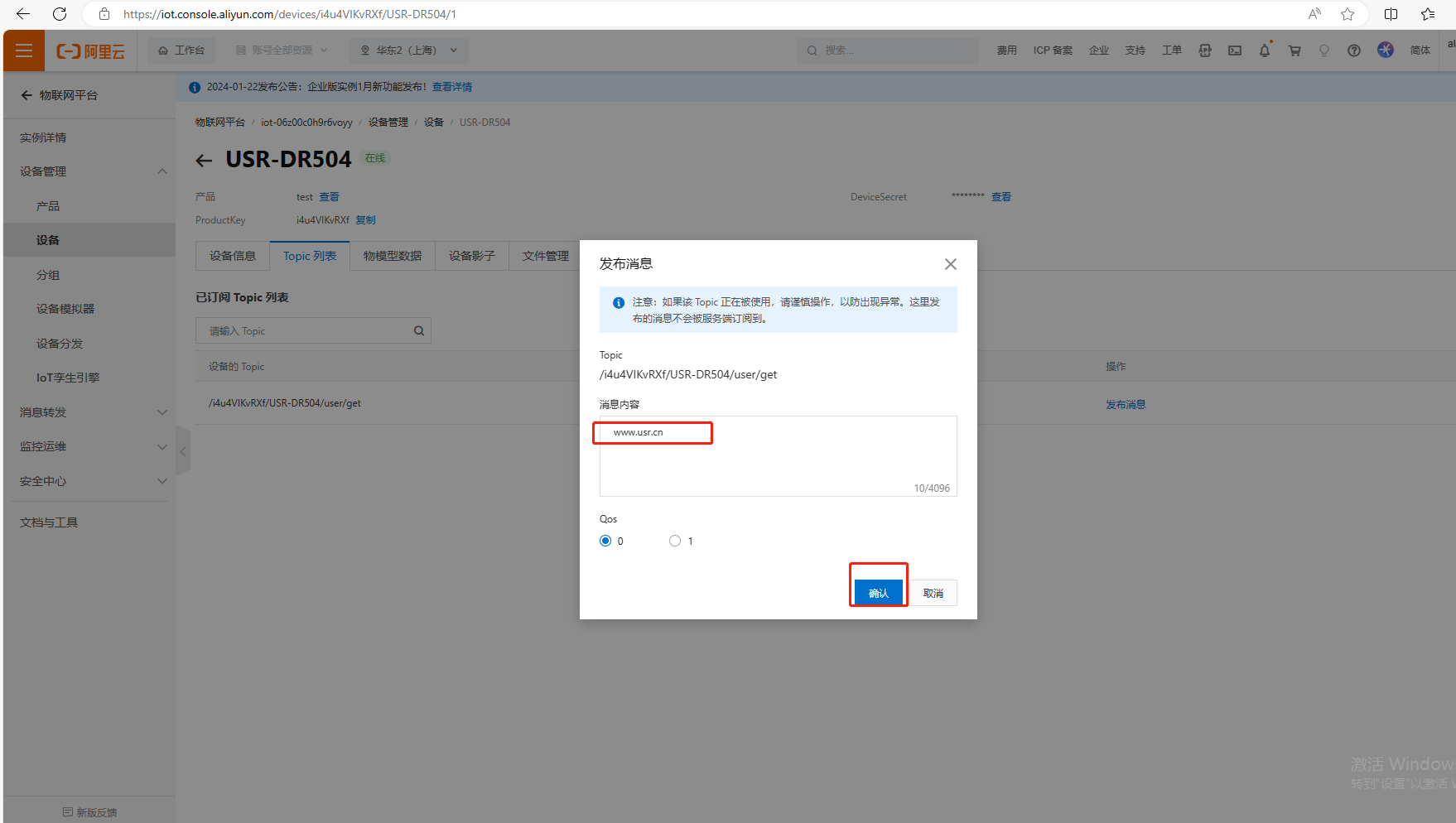Click the blue 确认 button

point(878,593)
